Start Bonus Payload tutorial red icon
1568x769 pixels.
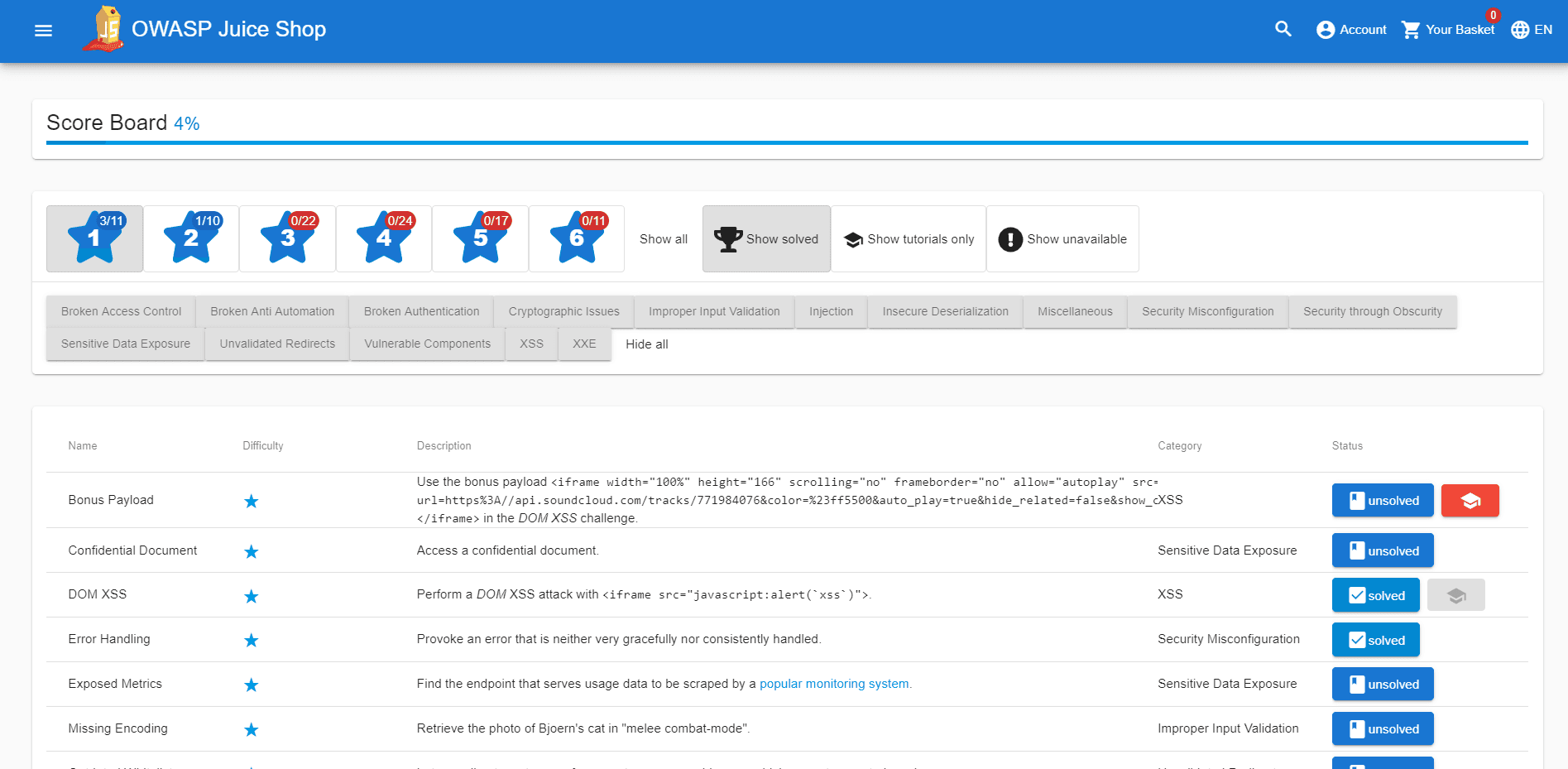tap(1470, 501)
